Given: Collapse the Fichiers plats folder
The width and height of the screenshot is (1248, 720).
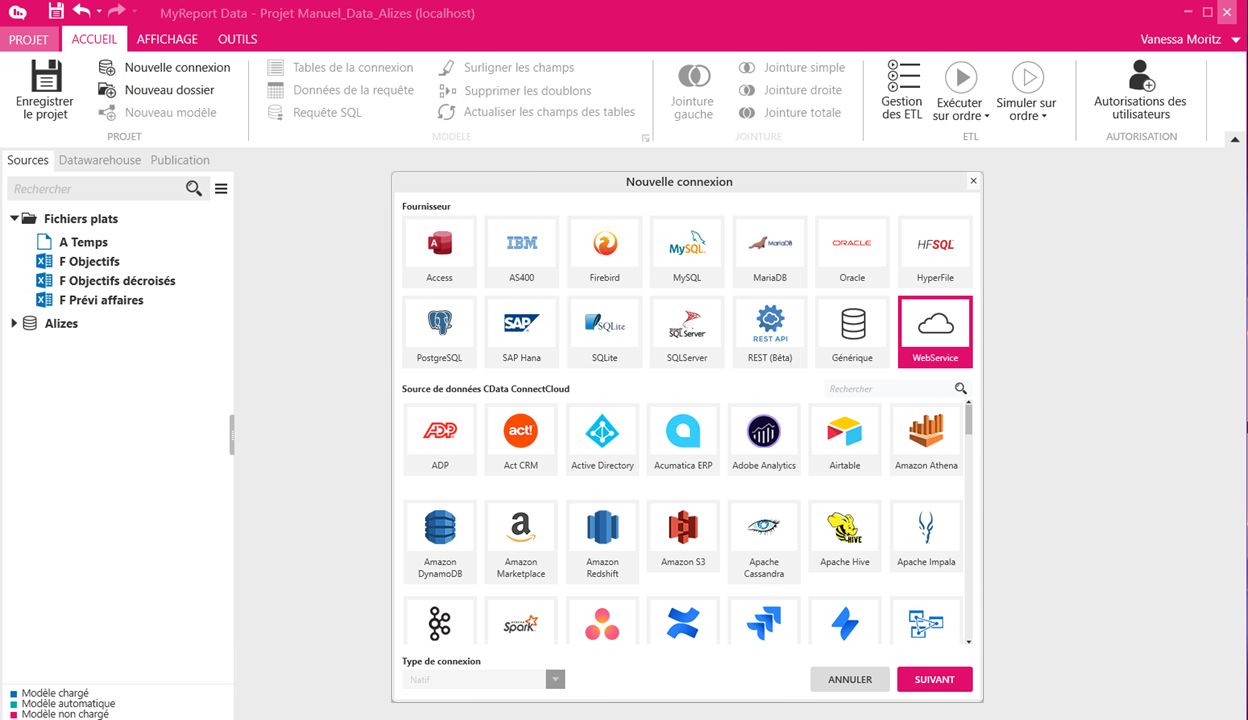Looking at the screenshot, I should [14, 218].
